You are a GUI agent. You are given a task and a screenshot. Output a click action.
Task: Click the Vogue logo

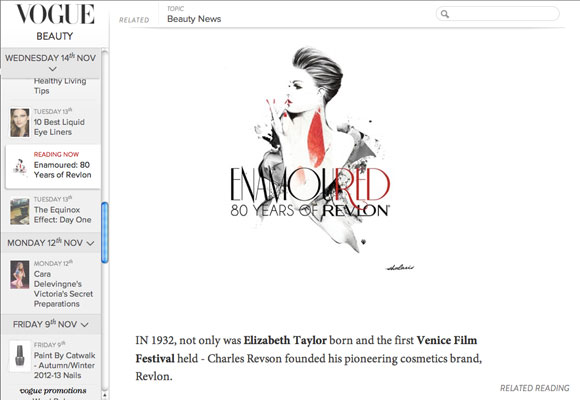click(55, 14)
